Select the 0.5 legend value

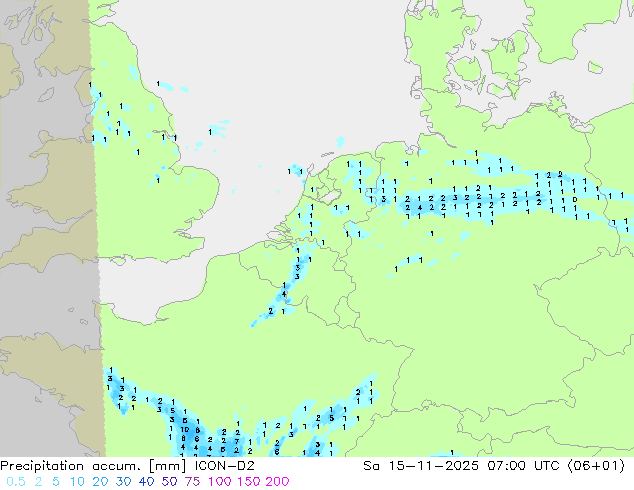click(x=16, y=482)
